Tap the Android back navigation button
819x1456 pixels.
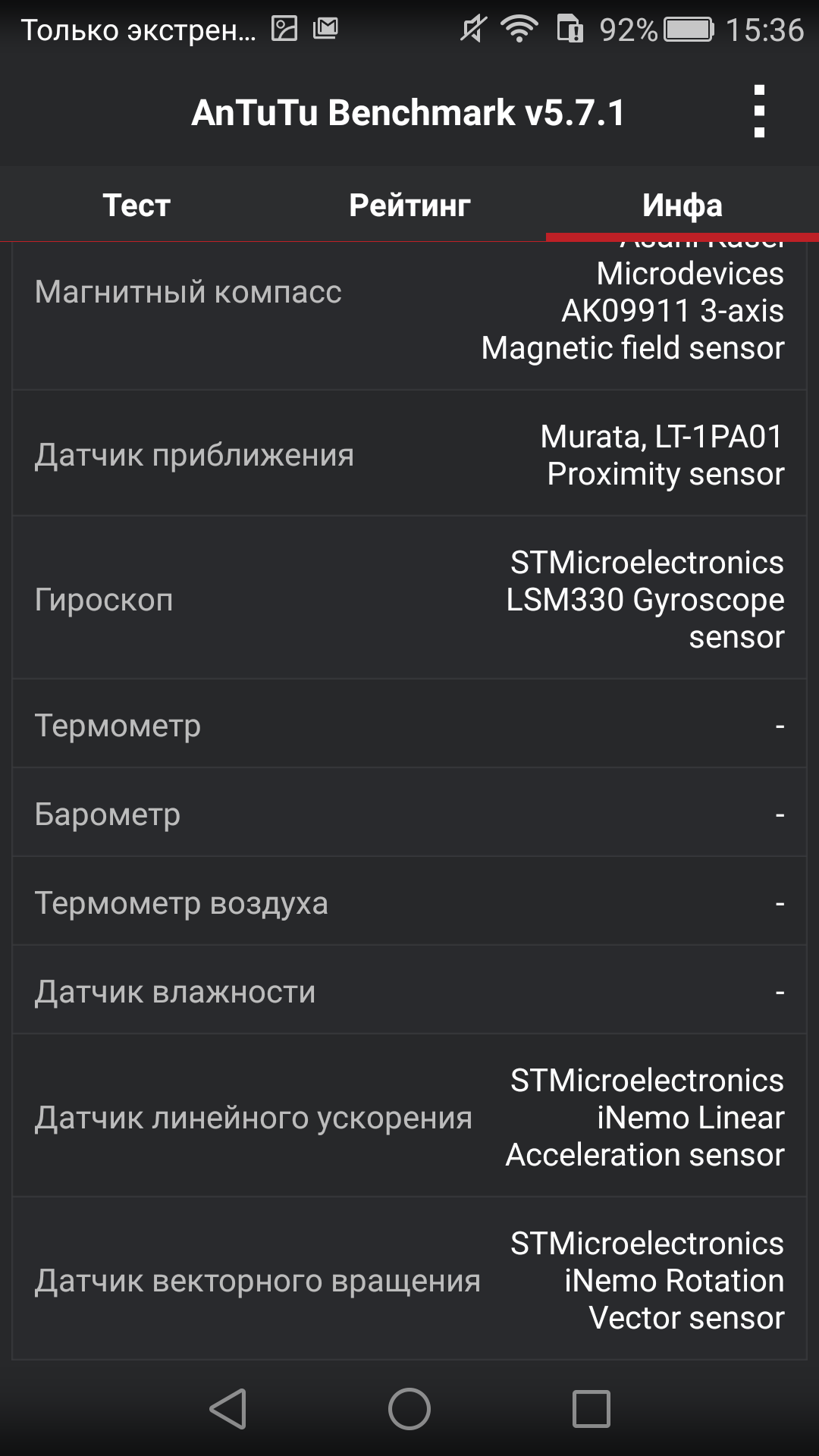[227, 1409]
